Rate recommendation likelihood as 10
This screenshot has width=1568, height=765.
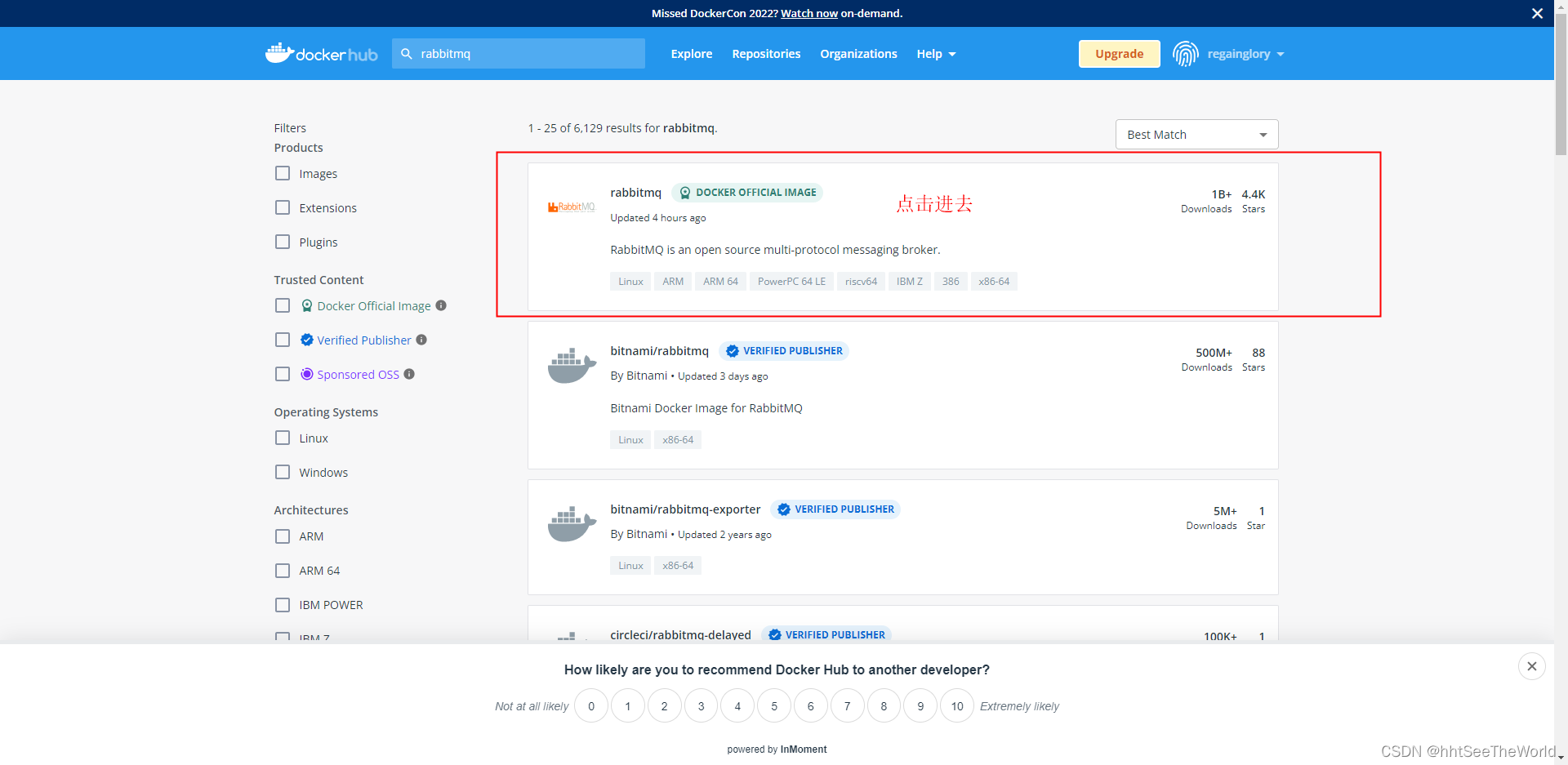point(957,706)
